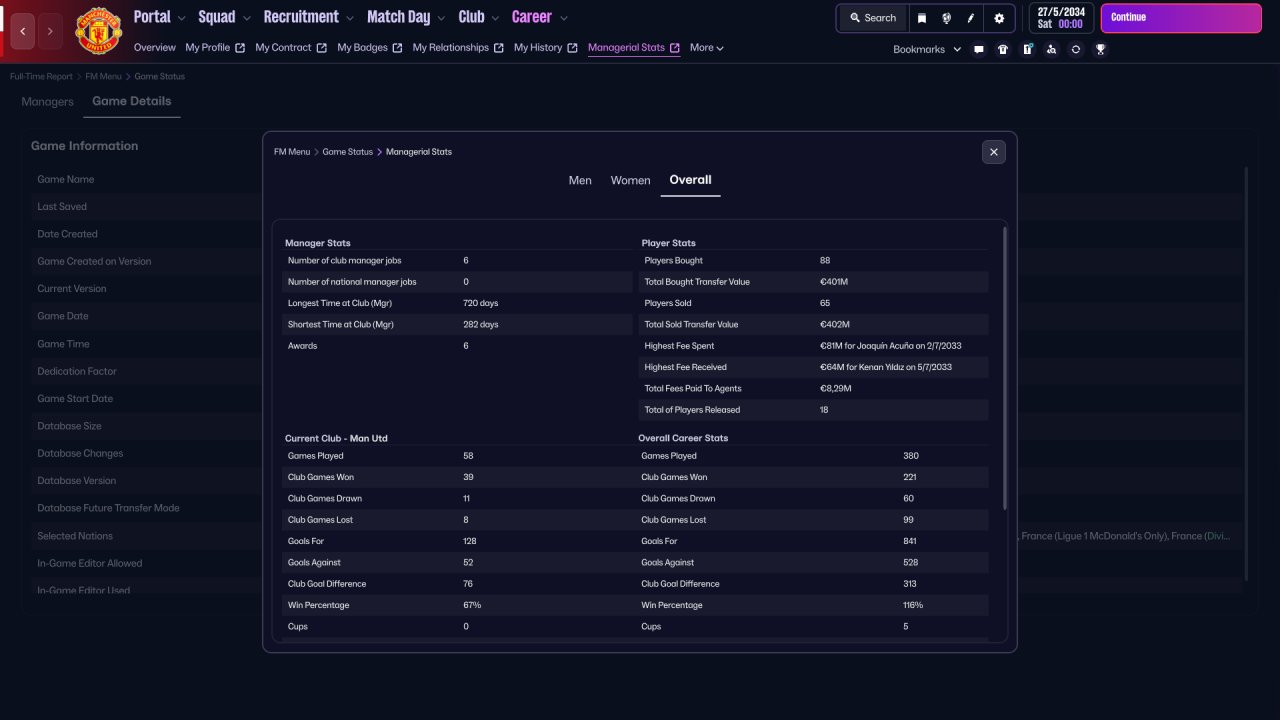Image resolution: width=1280 pixels, height=720 pixels.
Task: Open the speech bubble messages shortcut
Action: [x=979, y=49]
